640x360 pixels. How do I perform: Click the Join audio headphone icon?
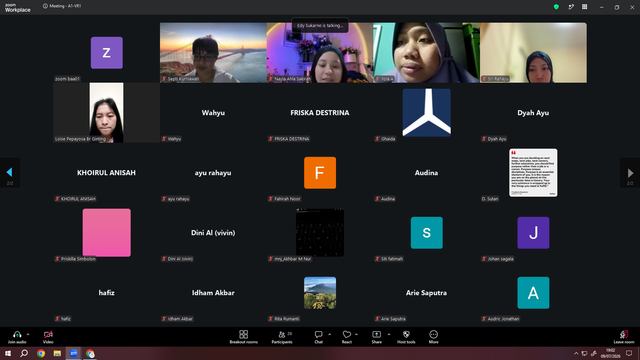[17, 334]
